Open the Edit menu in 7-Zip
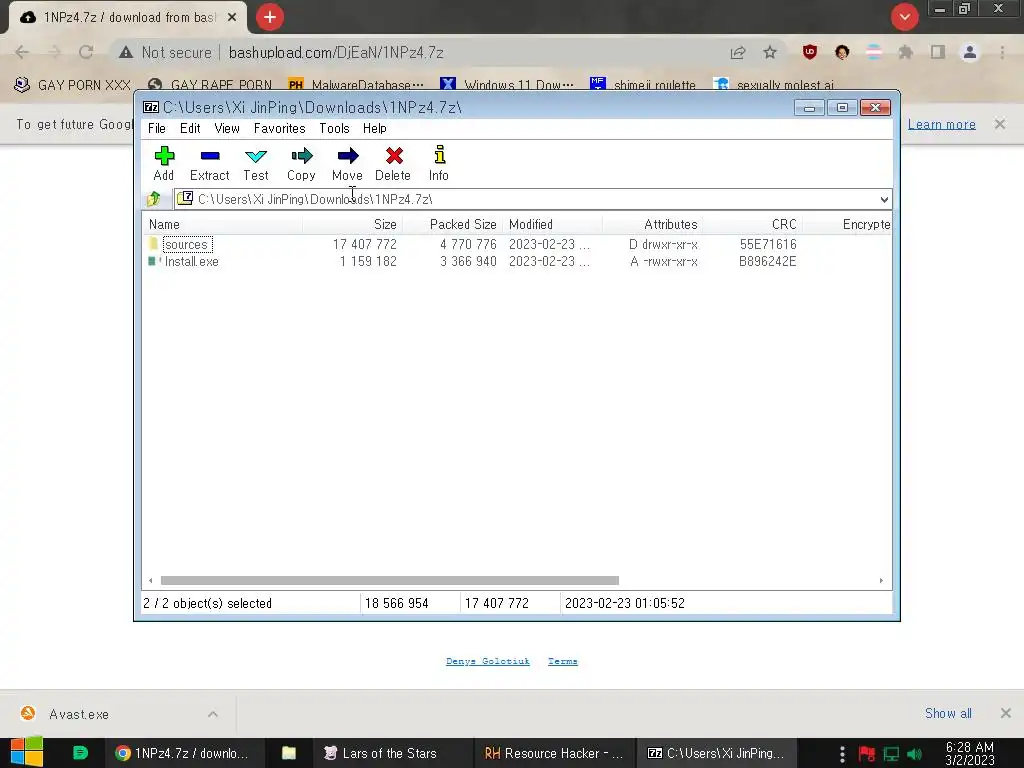Screen dimensions: 1024x768 click(x=190, y=128)
